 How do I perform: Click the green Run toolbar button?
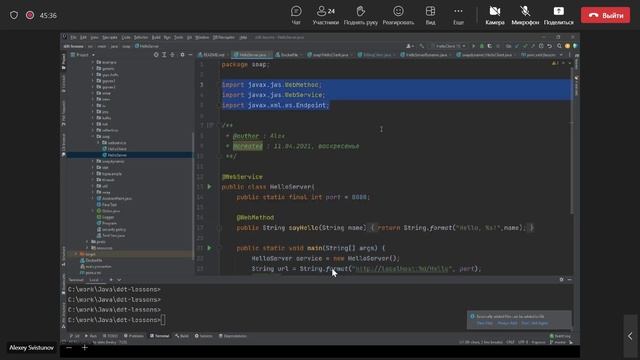coord(473,46)
